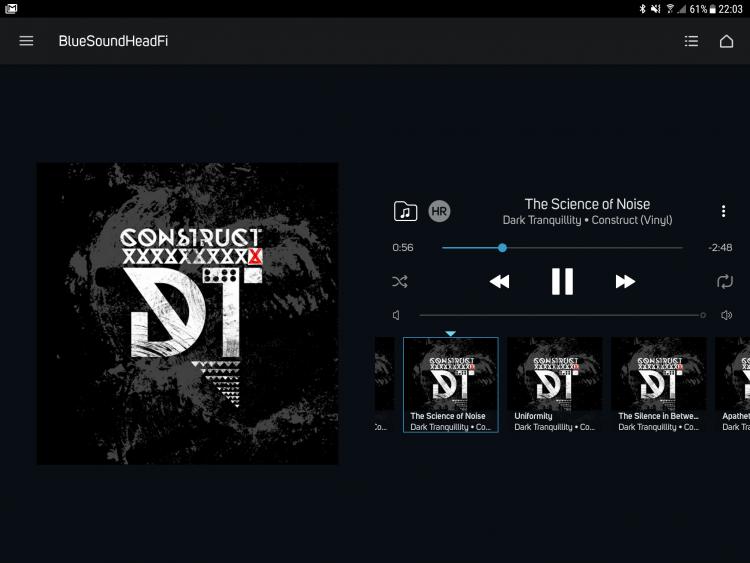Screen dimensions: 750x563
Task: Click the BlueSoundHeadFi player name
Action: pos(113,41)
